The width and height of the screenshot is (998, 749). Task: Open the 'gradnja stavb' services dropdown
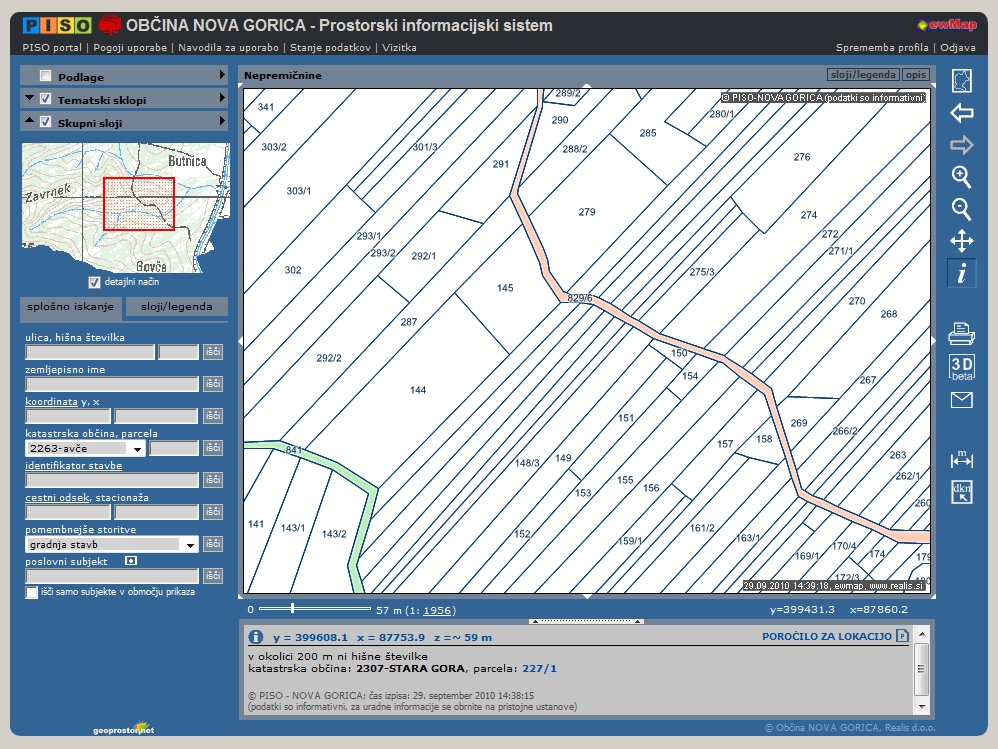pos(189,545)
